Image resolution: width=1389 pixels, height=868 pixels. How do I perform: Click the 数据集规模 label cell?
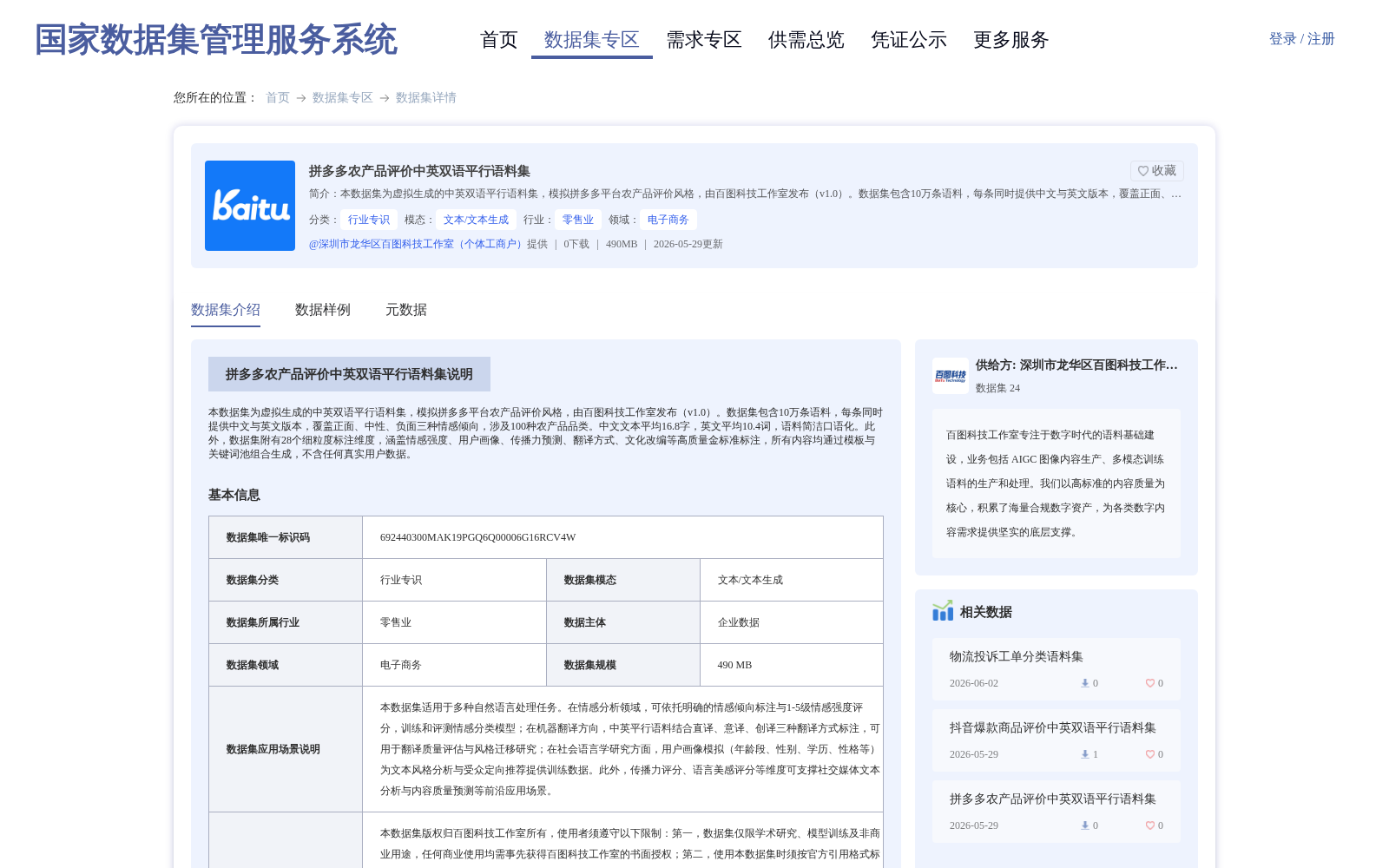tap(623, 665)
